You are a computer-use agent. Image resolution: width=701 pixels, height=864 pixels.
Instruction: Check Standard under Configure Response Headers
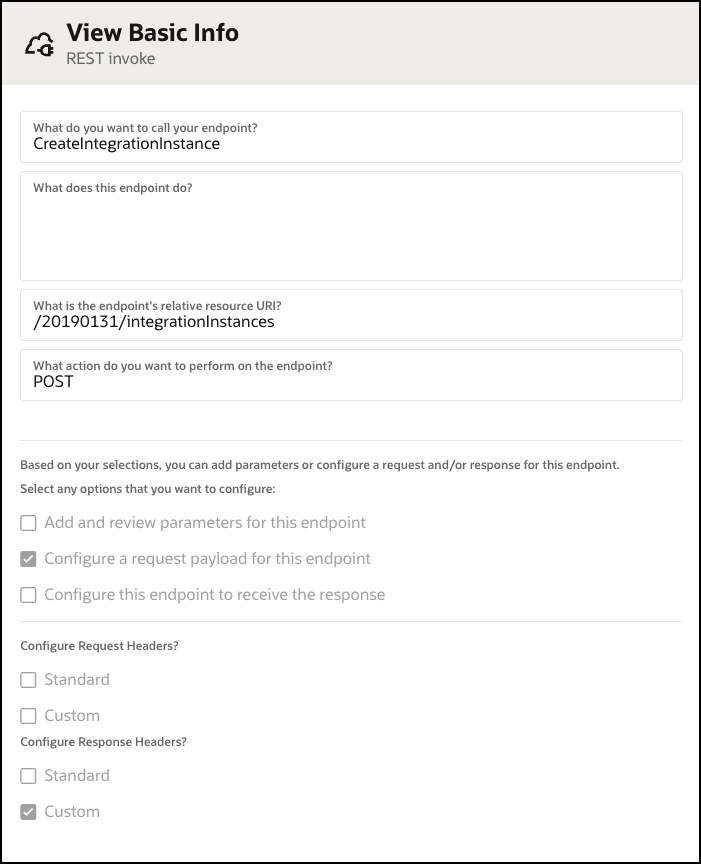(30, 775)
